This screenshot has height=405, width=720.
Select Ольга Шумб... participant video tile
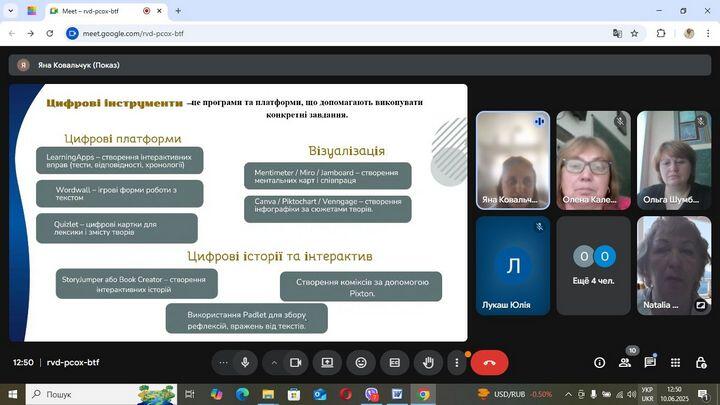pyautogui.click(x=674, y=160)
